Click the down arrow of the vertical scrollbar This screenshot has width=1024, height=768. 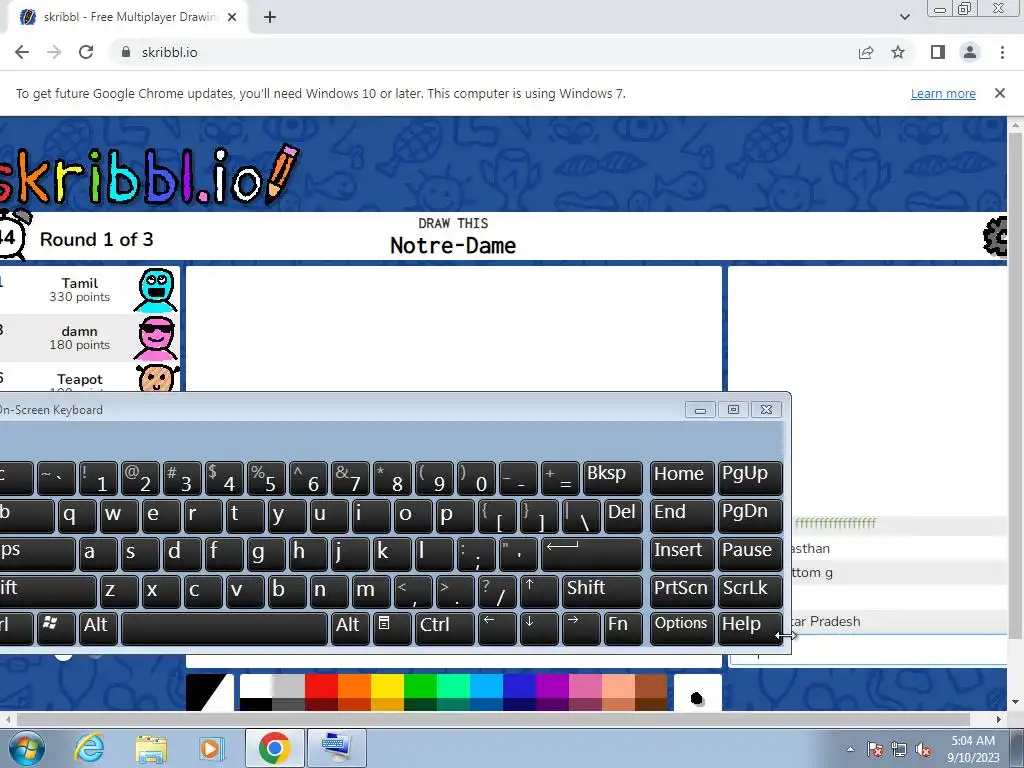pyautogui.click(x=1016, y=703)
